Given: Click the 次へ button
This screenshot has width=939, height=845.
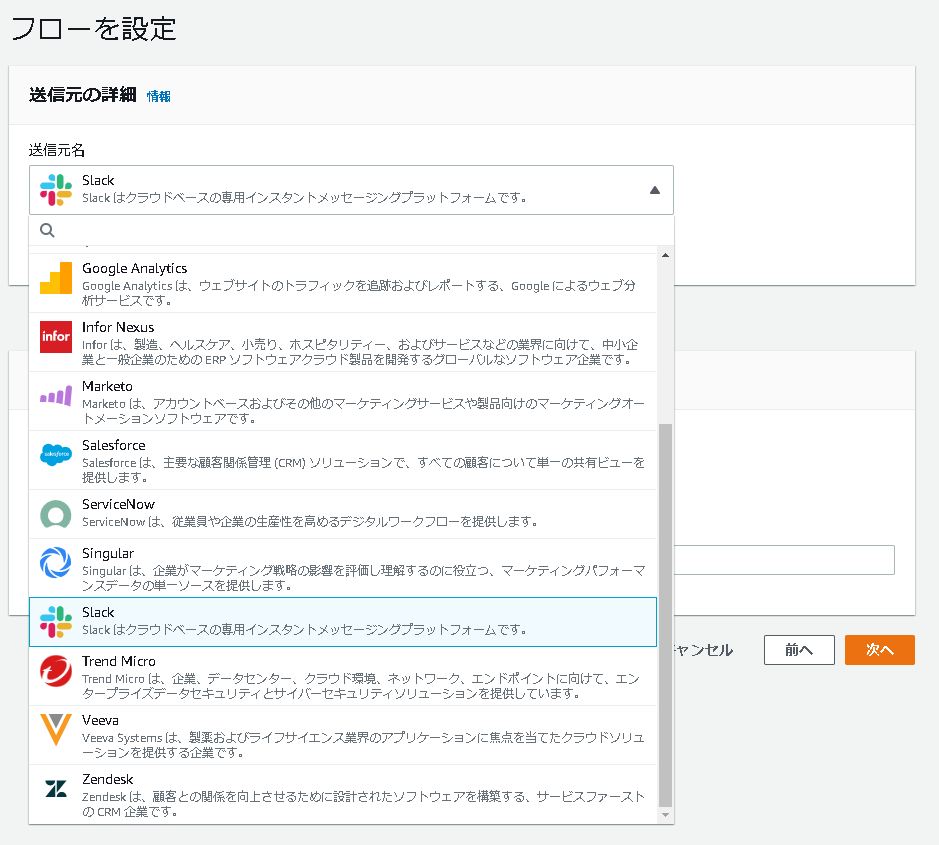Looking at the screenshot, I should 879,650.
